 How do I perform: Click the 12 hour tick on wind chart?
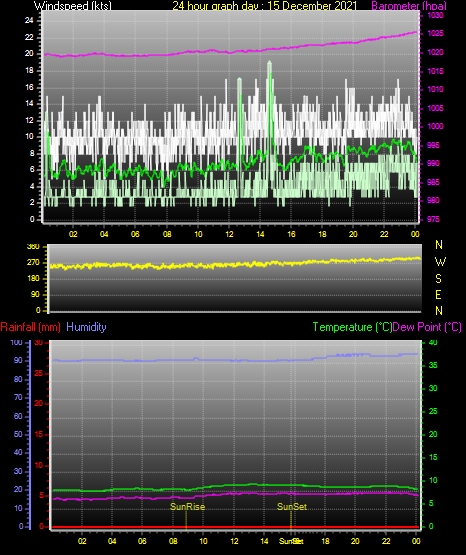(x=229, y=234)
